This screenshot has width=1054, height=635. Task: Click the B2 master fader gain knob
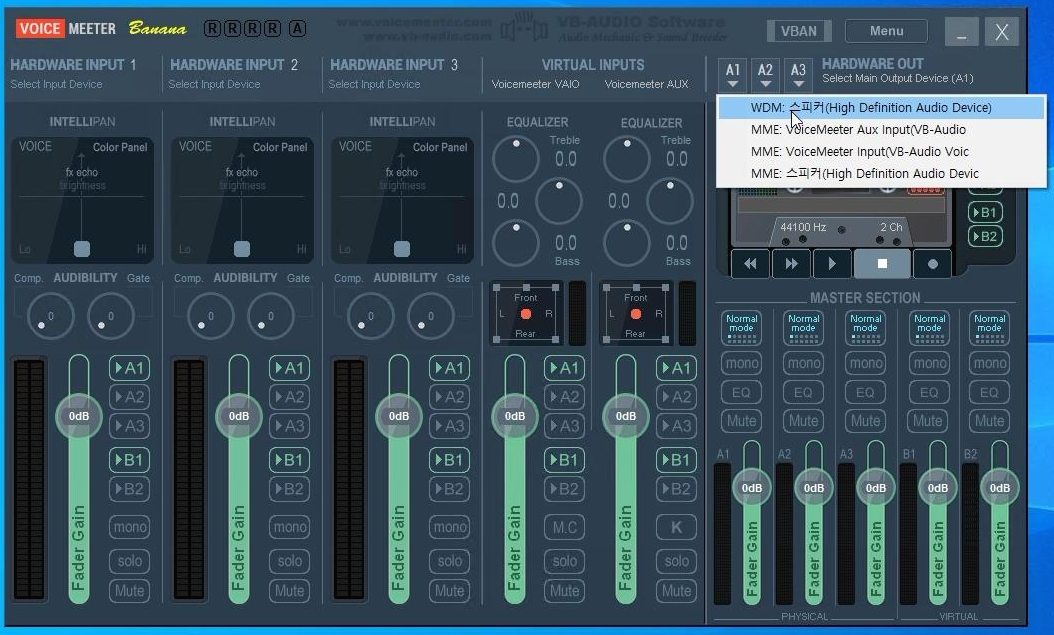1000,488
